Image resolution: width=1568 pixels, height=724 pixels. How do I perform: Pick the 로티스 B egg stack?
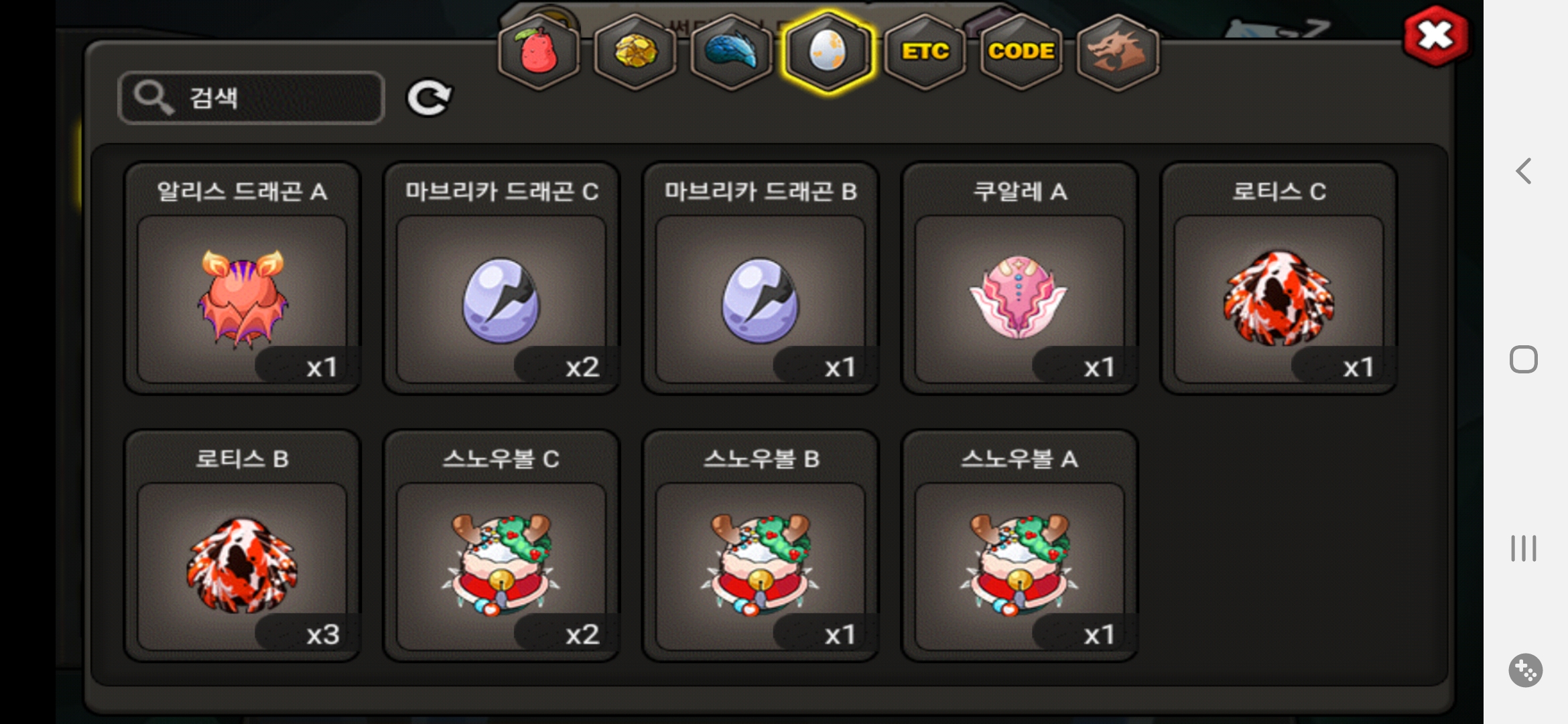coord(243,546)
